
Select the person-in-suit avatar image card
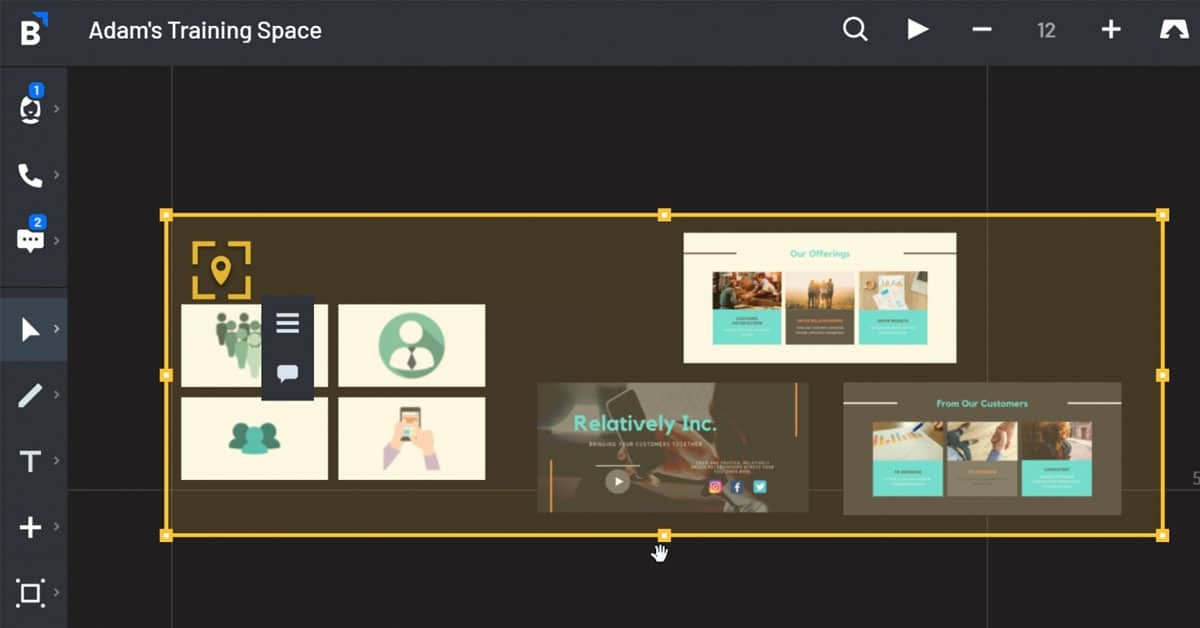[411, 346]
